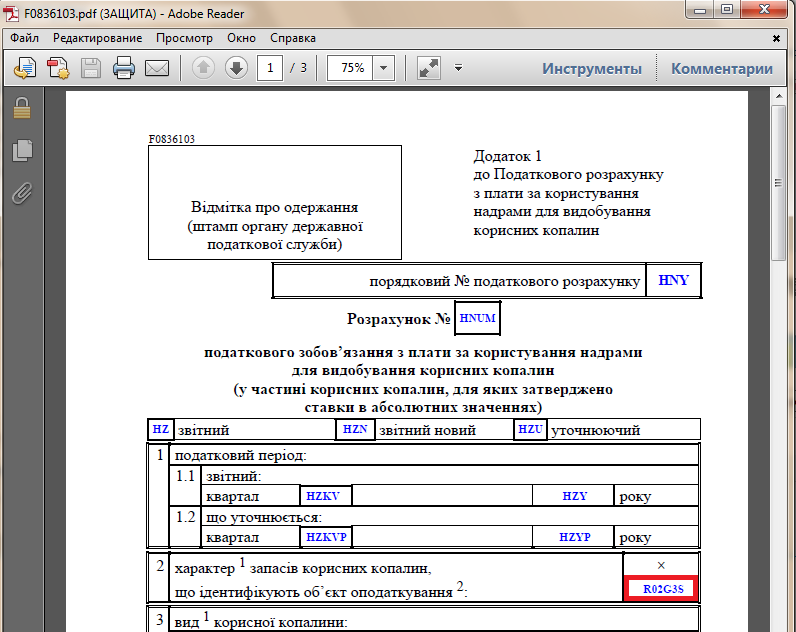Go to the previous page arrow
Screen dimensions: 796x632
coord(203,68)
